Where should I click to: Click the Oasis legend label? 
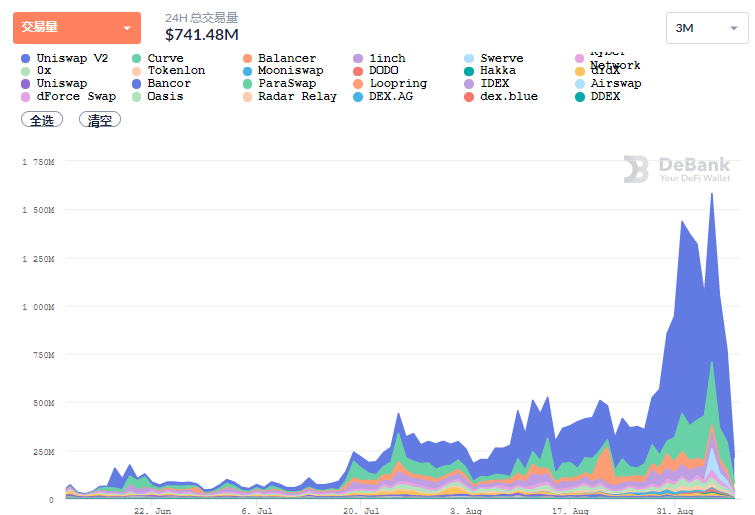(165, 96)
